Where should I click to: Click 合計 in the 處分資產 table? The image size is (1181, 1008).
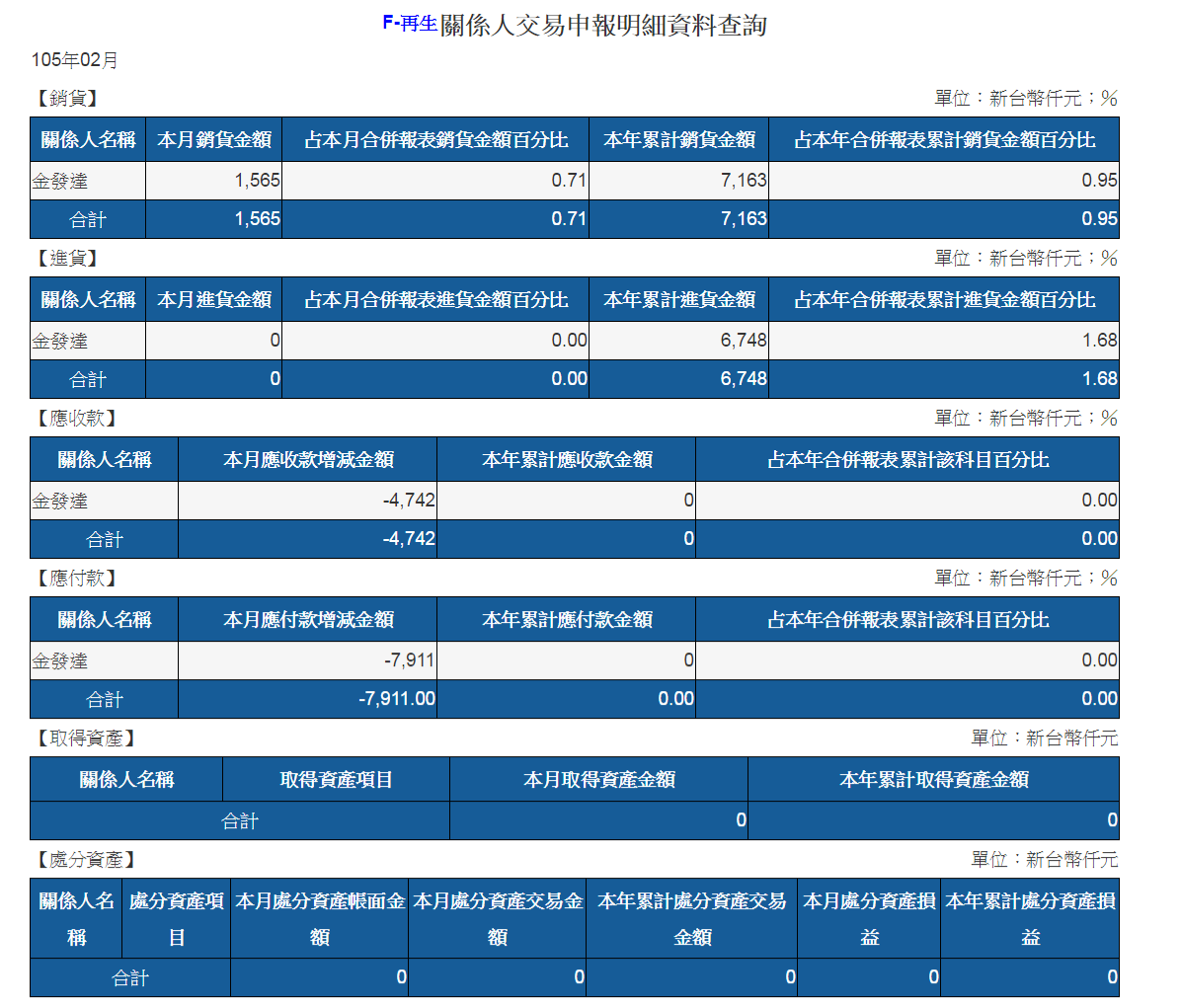point(130,977)
